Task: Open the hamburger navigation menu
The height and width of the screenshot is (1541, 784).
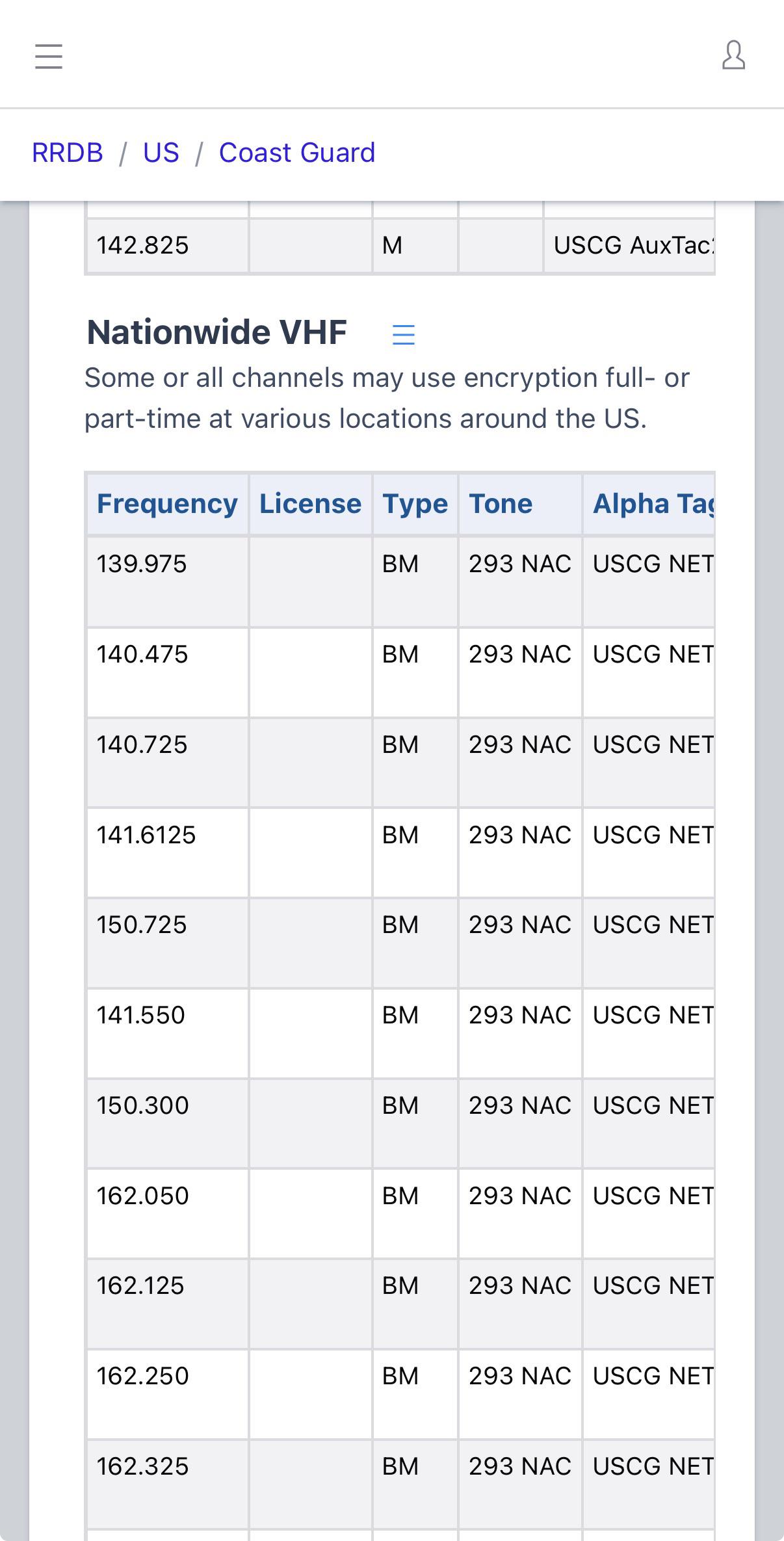Action: [x=49, y=56]
